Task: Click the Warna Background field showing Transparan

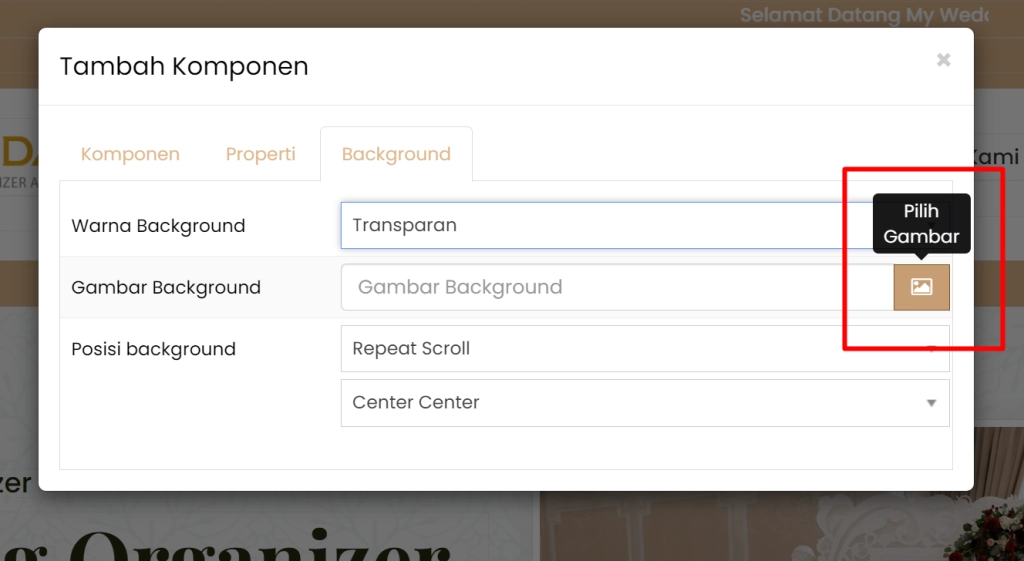Action: coord(600,226)
